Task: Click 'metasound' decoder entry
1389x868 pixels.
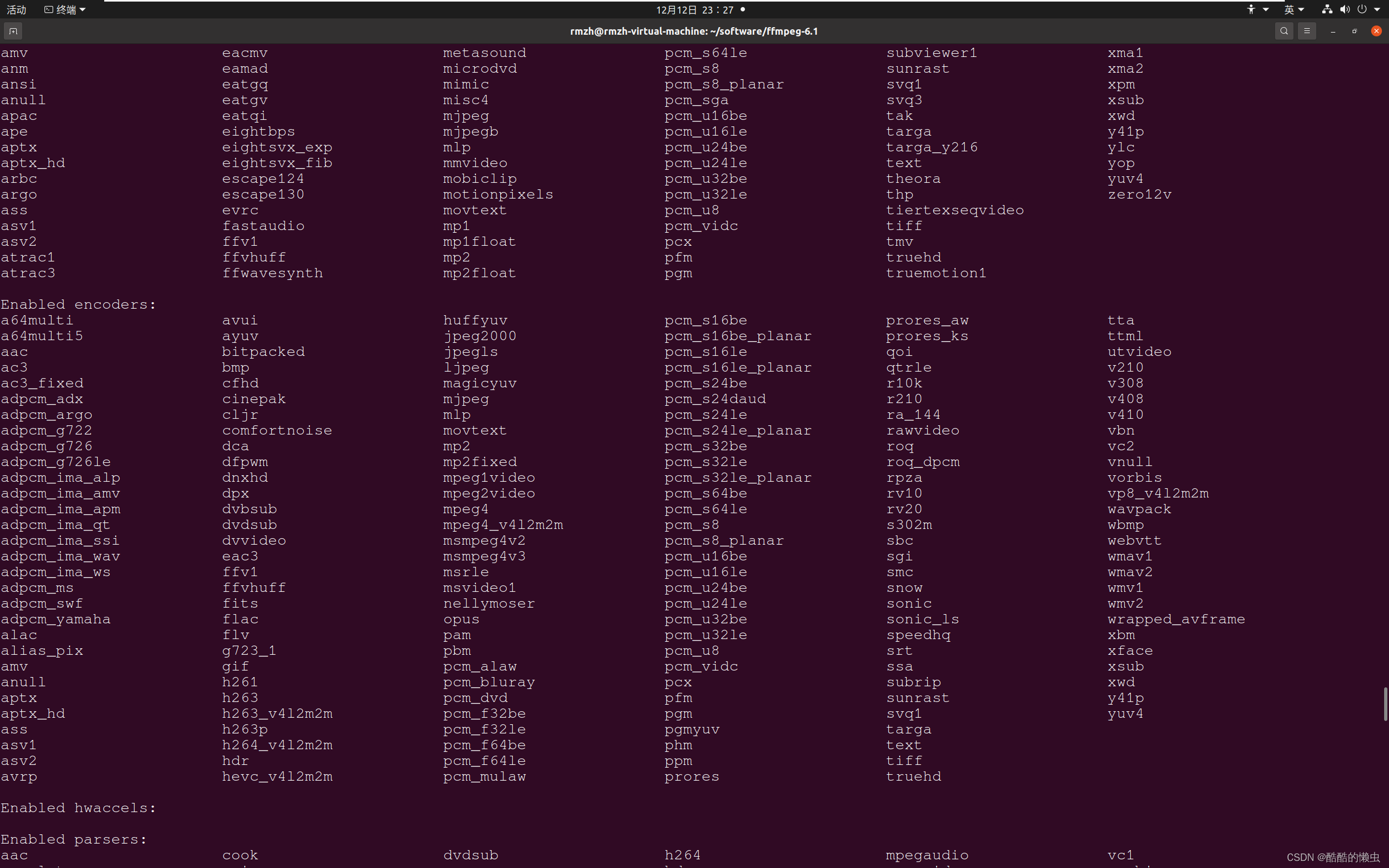Action: point(485,53)
